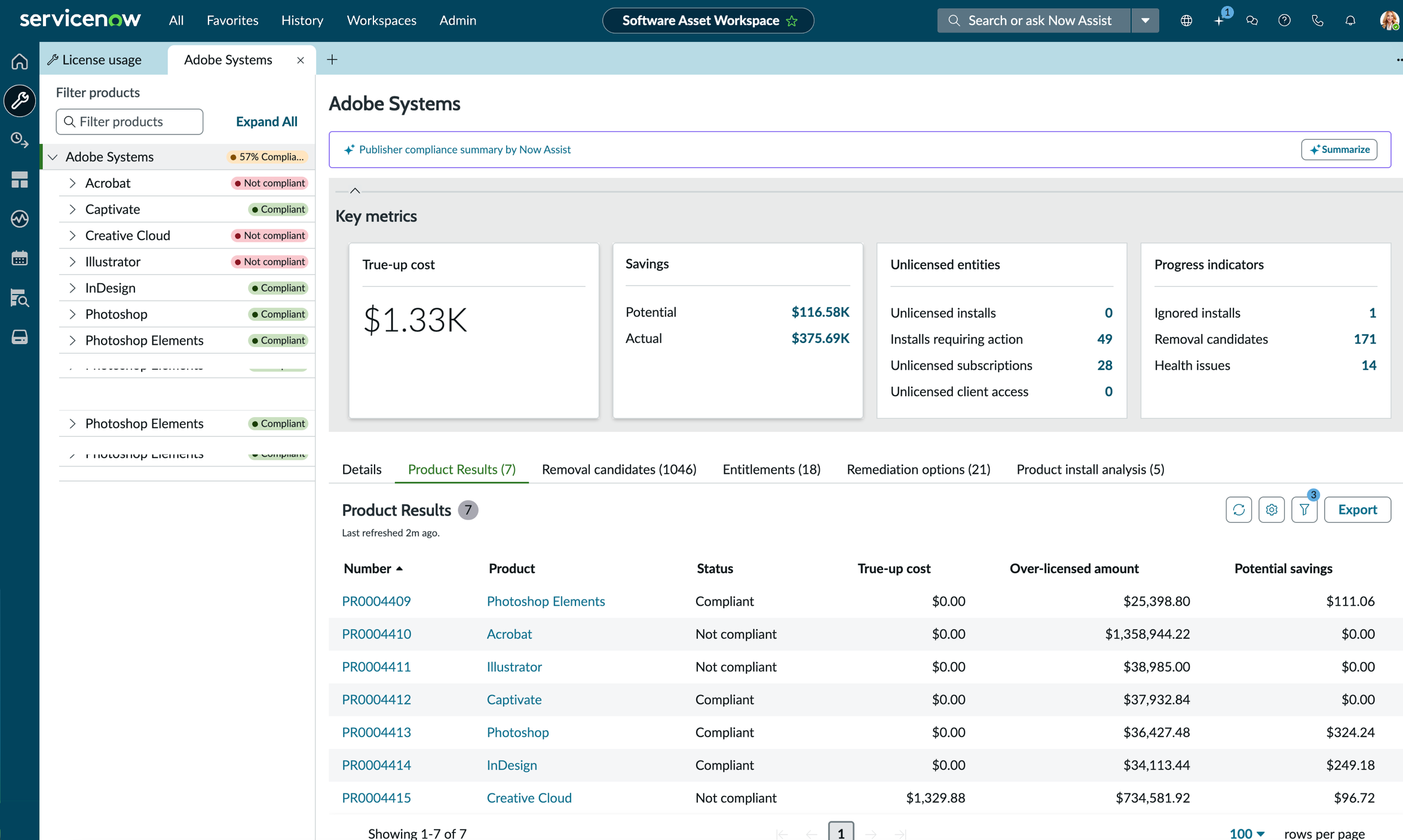Open the storage drive sidebar icon
This screenshot has height=840, width=1403.
tap(20, 337)
